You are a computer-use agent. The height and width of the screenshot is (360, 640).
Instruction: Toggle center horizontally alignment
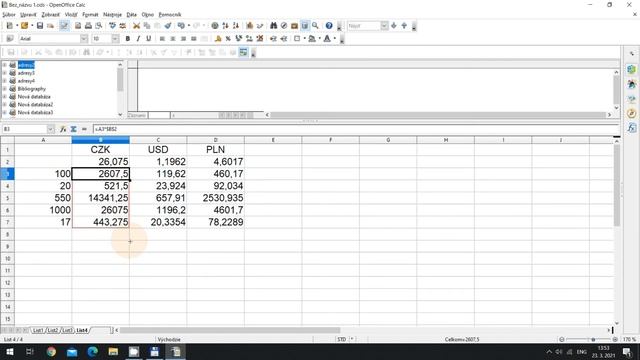pyautogui.click(x=173, y=38)
